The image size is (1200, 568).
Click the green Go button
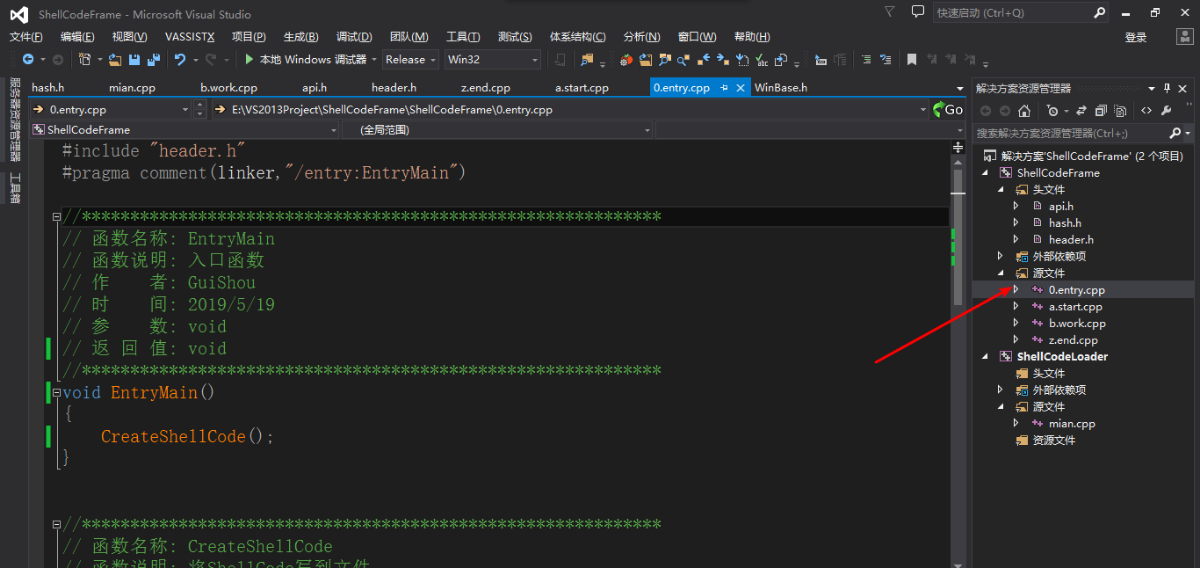[947, 110]
